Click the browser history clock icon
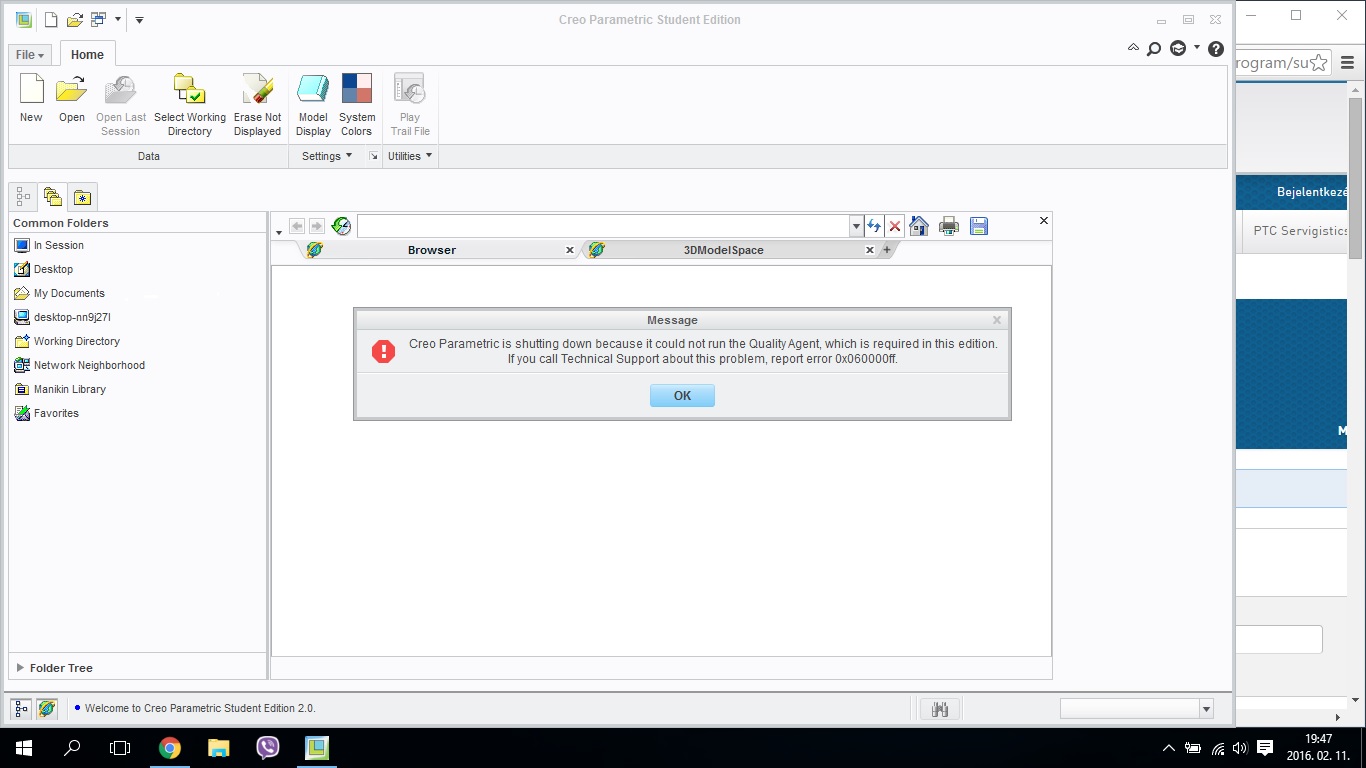 point(341,226)
